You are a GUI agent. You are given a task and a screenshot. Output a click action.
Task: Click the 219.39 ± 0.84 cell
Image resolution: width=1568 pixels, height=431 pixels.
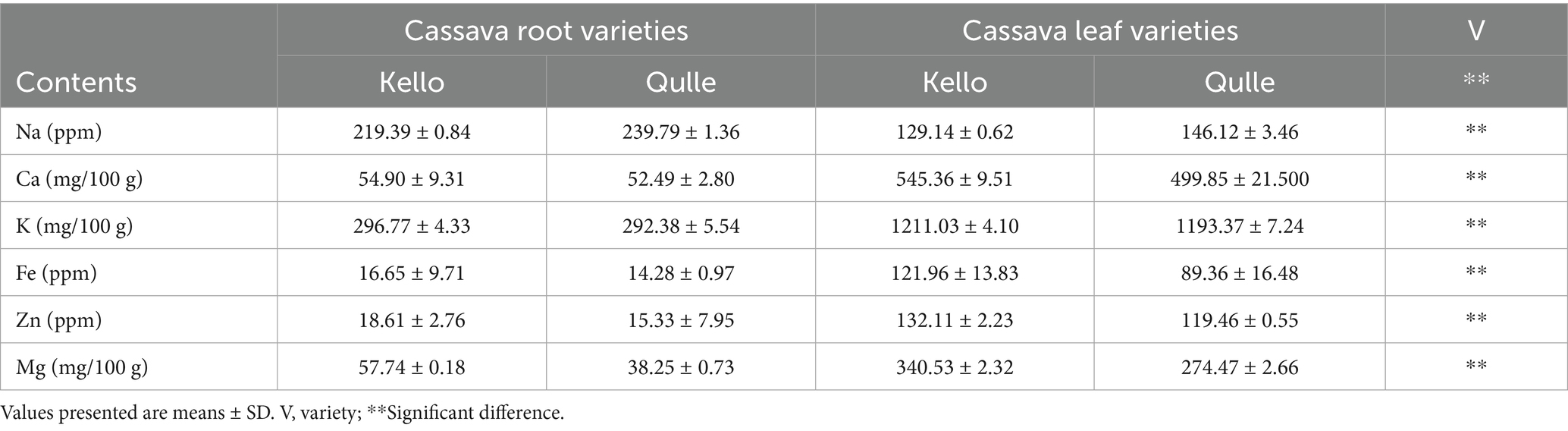click(x=412, y=132)
